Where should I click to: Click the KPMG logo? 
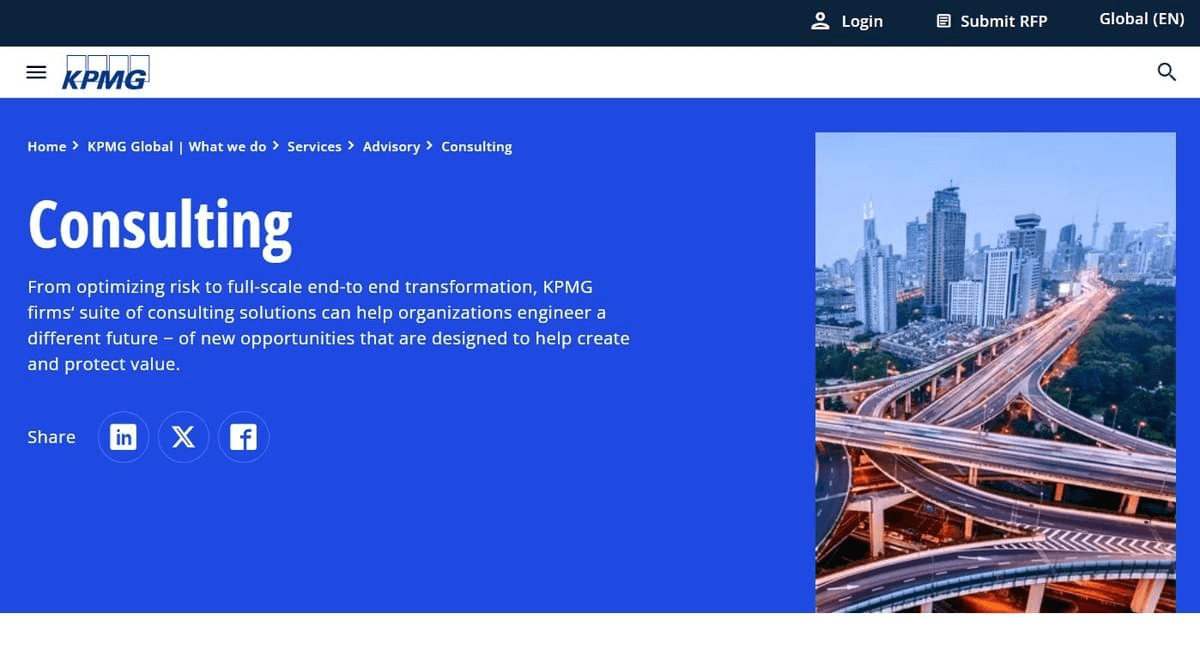coord(106,71)
